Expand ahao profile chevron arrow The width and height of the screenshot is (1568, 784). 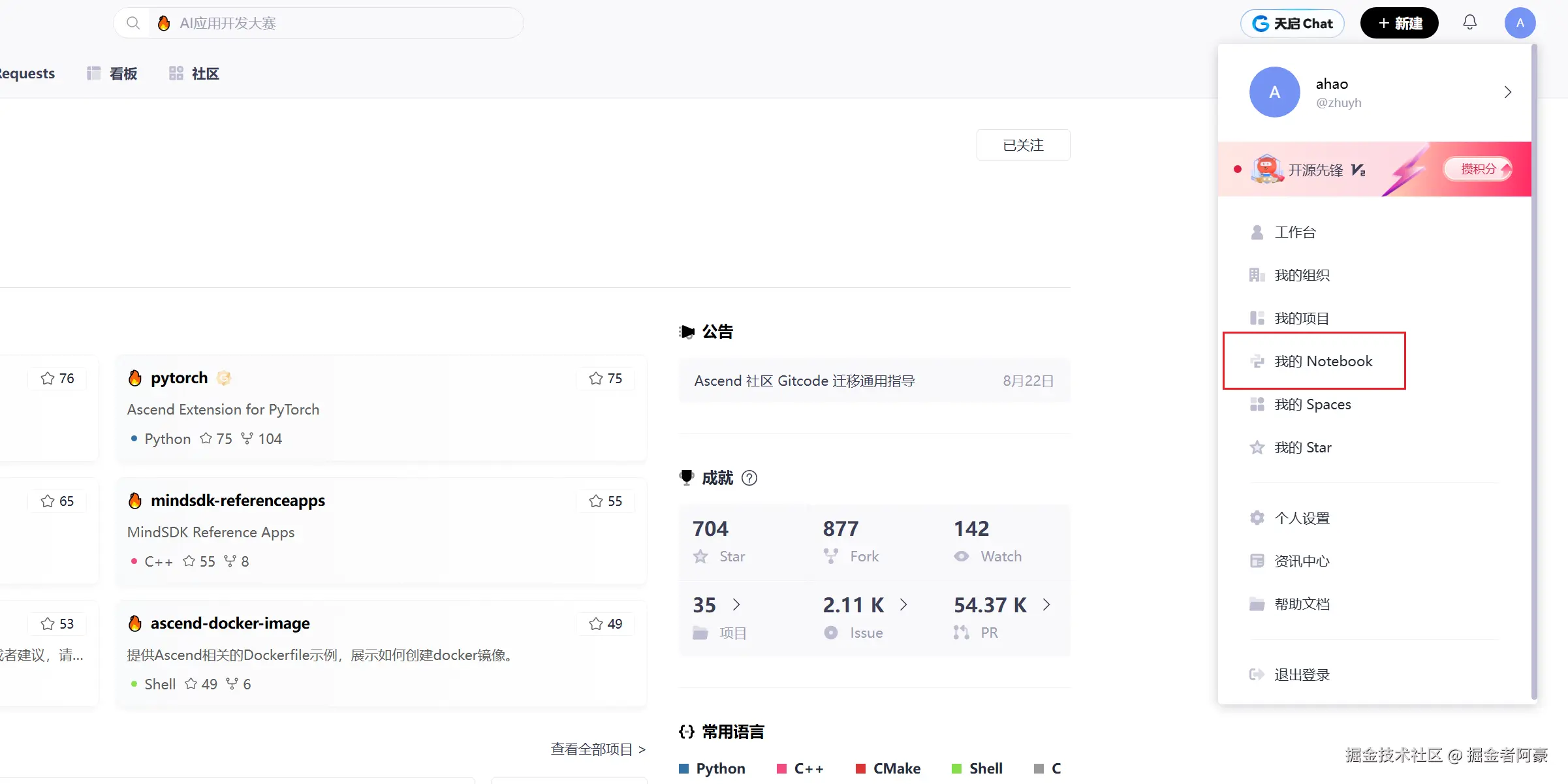(1507, 92)
